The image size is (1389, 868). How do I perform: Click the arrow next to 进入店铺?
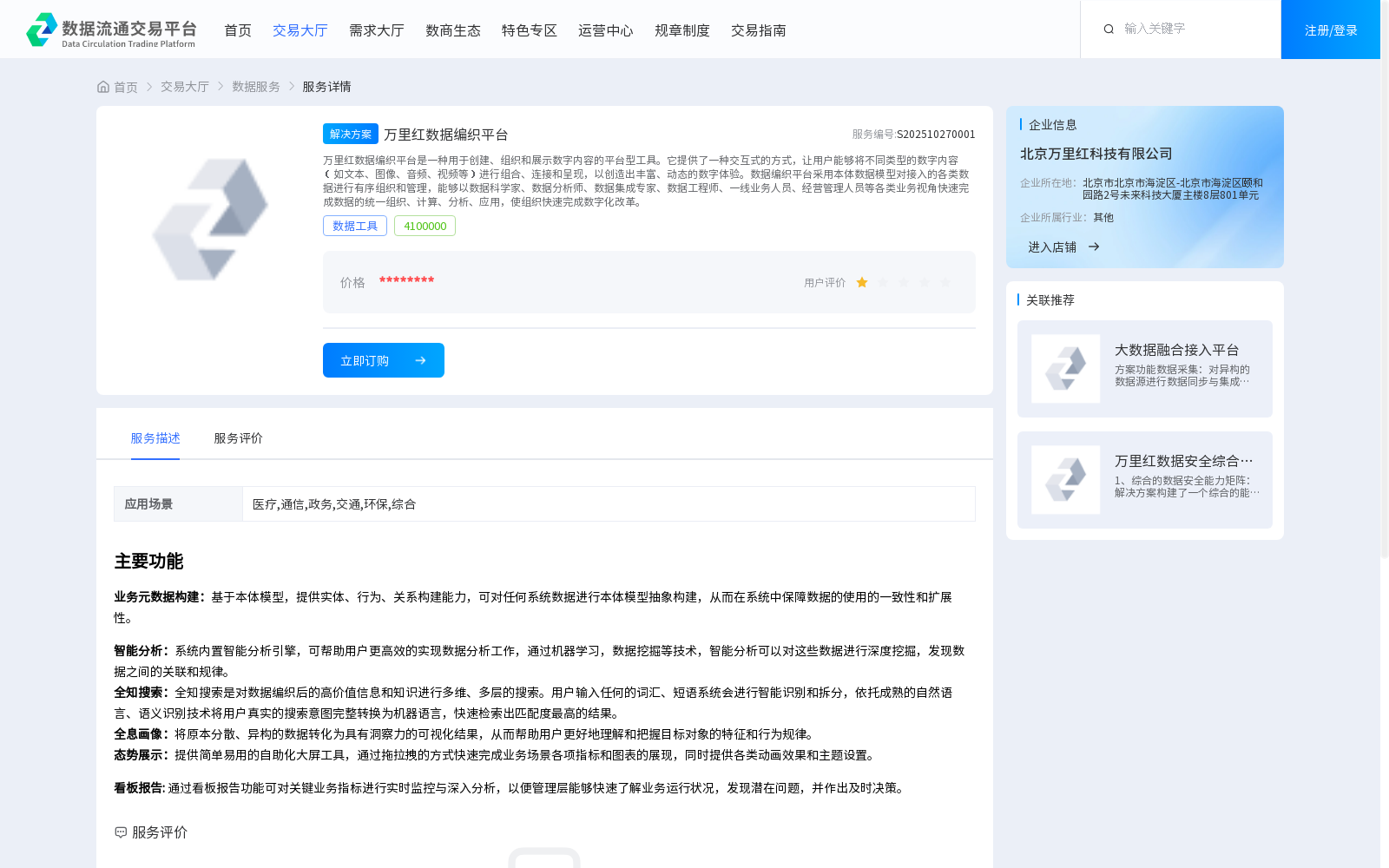pos(1094,247)
